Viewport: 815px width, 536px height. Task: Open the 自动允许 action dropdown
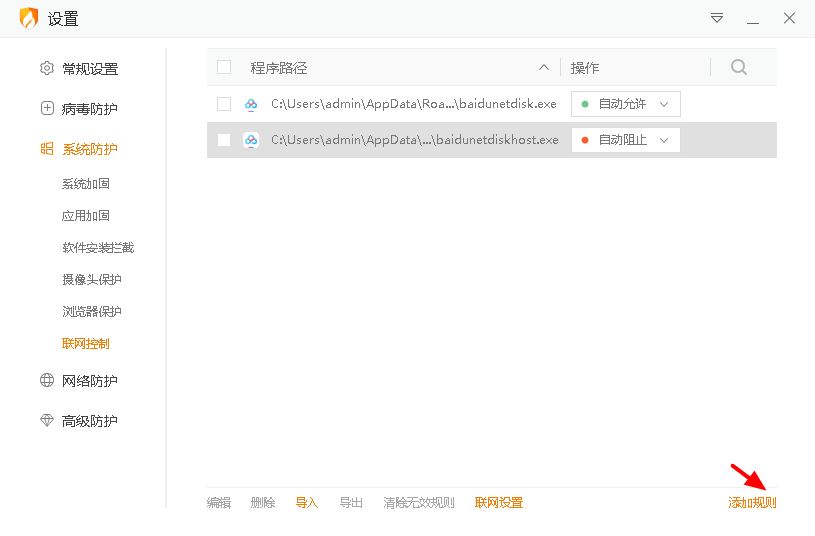625,104
